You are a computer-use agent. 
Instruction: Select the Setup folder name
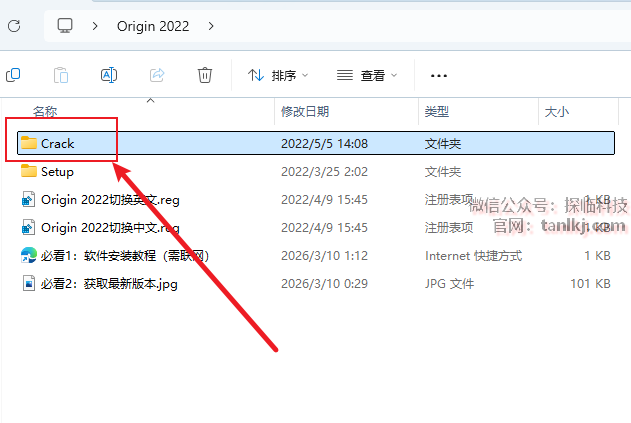[x=58, y=172]
